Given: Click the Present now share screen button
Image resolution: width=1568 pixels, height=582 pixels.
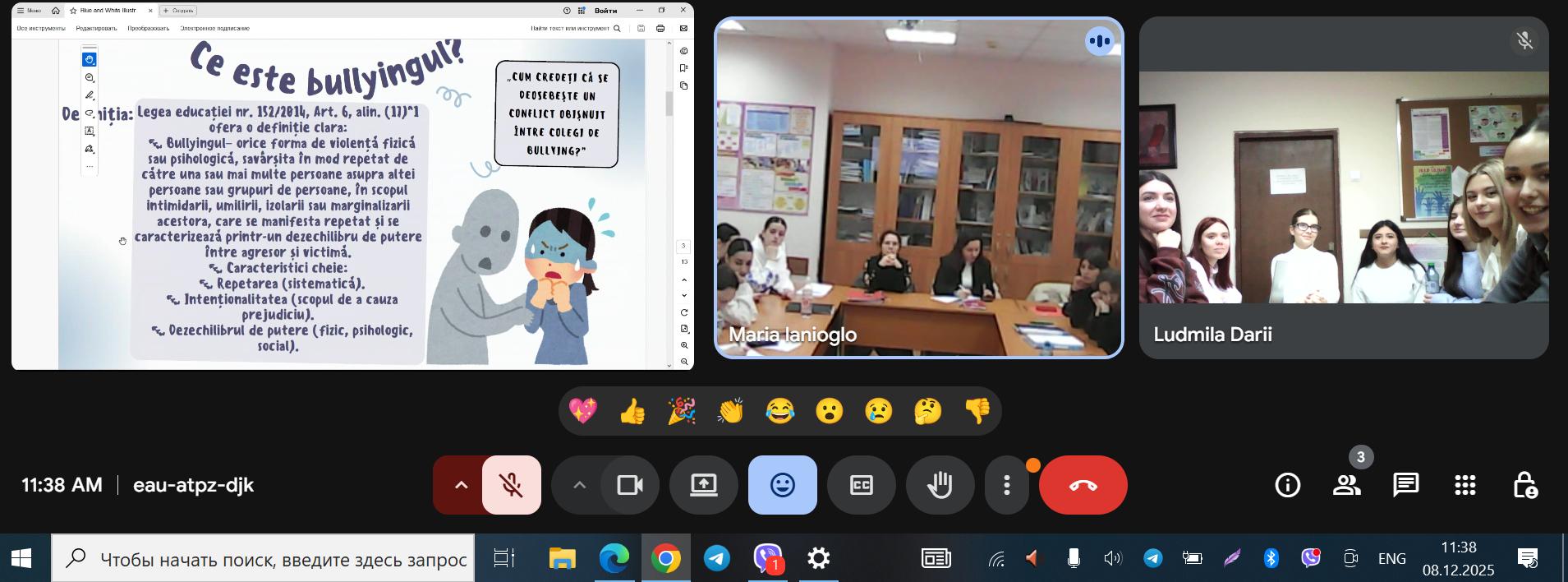Looking at the screenshot, I should [x=703, y=485].
